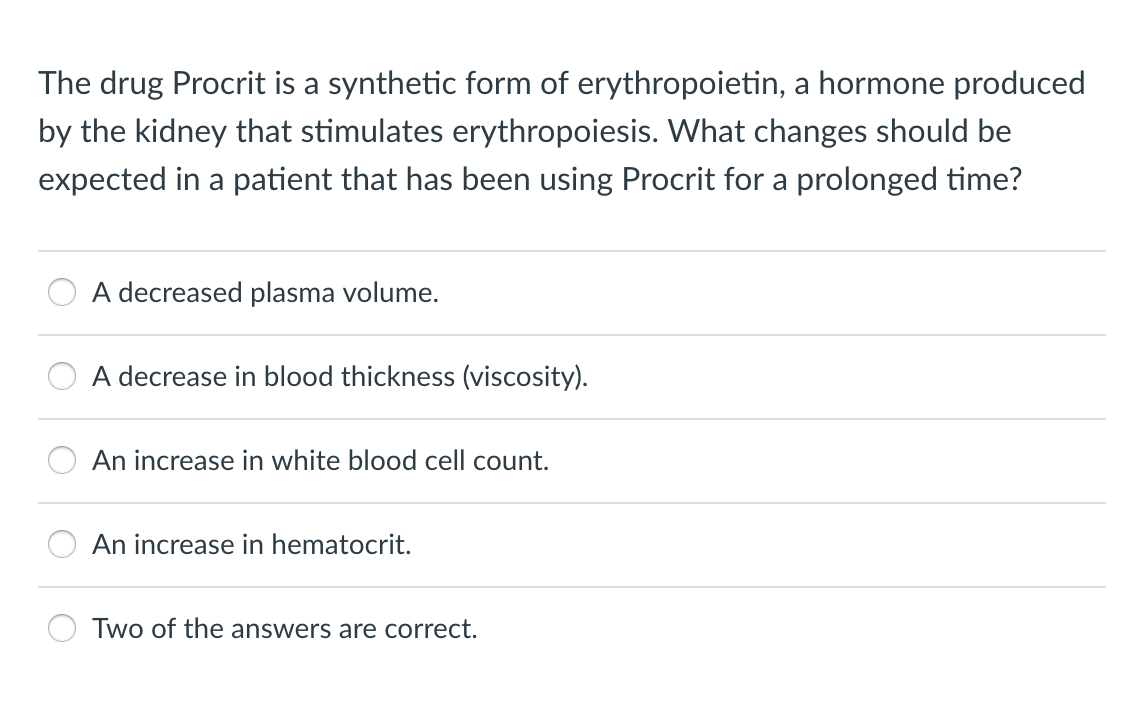The height and width of the screenshot is (708, 1142).
Task: Choose 'An increase in white blood cell count'
Action: coord(62,460)
